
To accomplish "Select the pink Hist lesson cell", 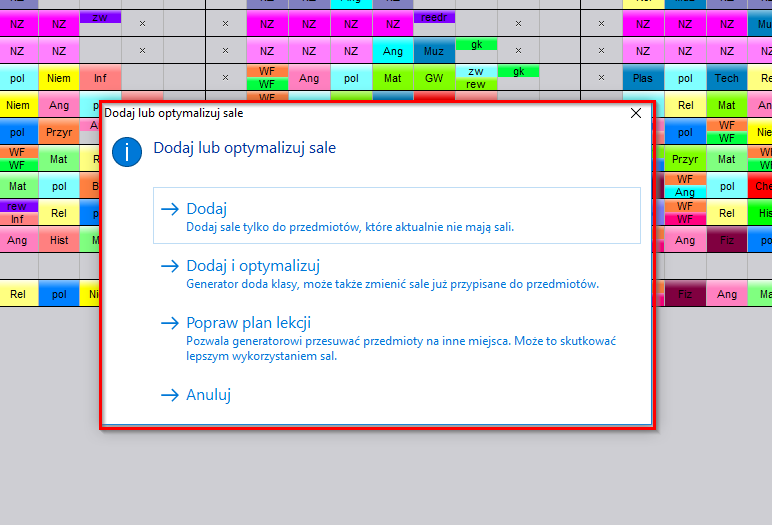I will pyautogui.click(x=59, y=240).
